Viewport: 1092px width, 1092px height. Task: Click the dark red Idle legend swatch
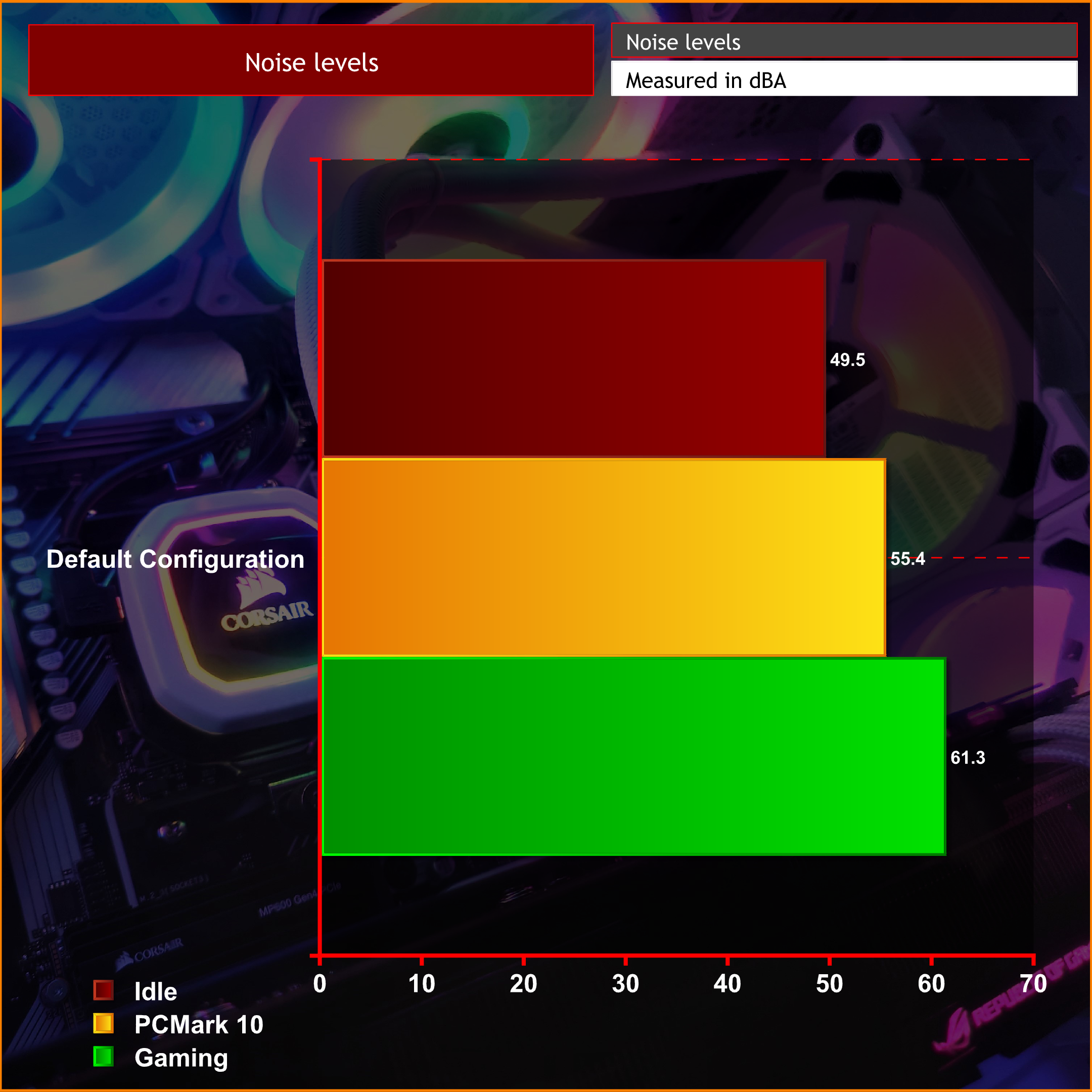tap(104, 990)
